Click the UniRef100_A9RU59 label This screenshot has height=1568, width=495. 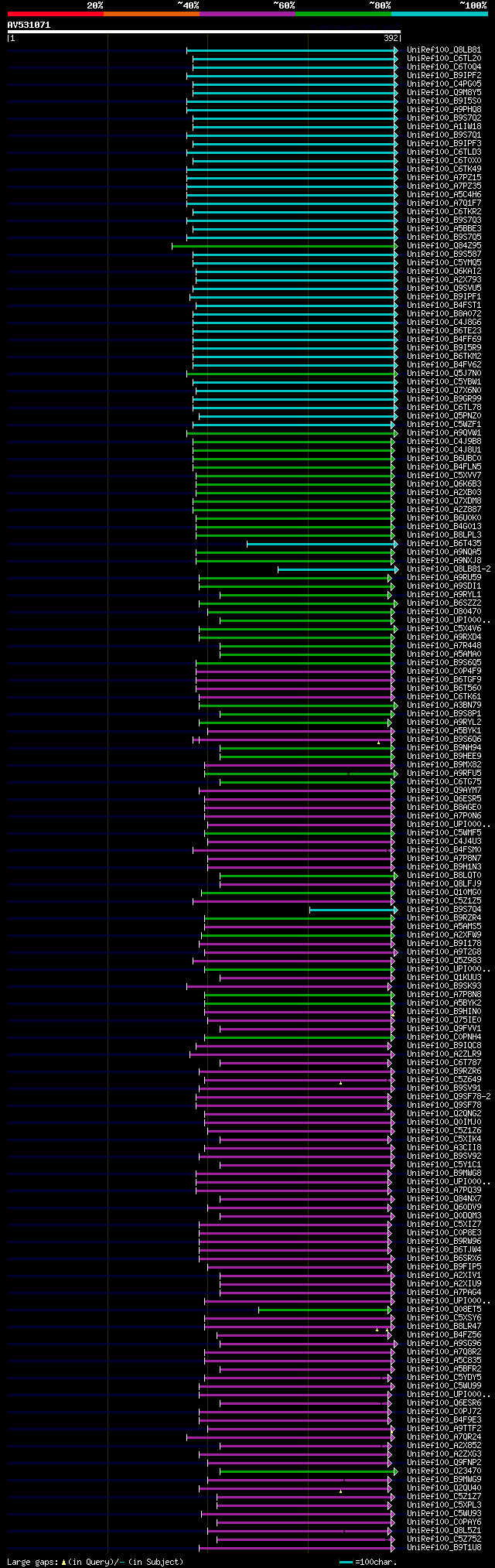[444, 578]
